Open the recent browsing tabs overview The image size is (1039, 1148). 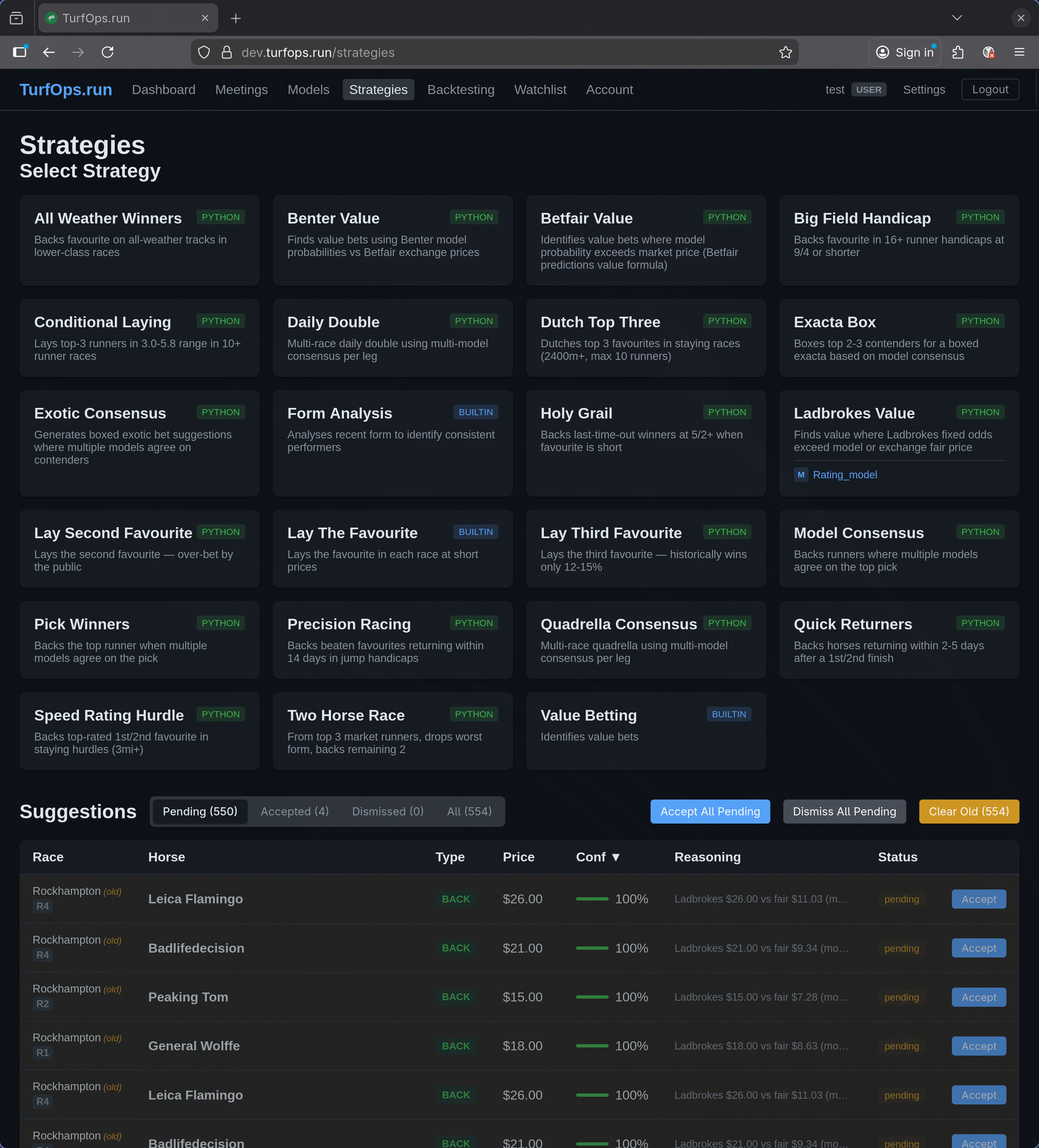(17, 18)
